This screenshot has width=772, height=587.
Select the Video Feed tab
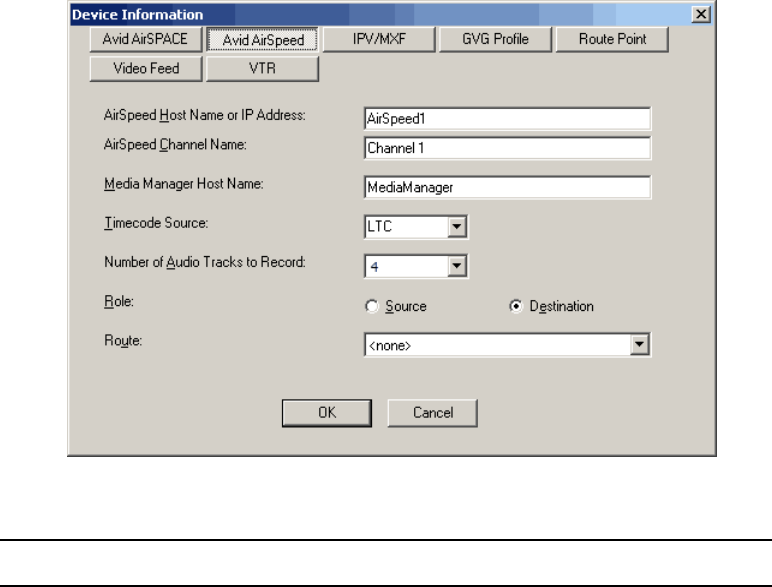tap(146, 68)
